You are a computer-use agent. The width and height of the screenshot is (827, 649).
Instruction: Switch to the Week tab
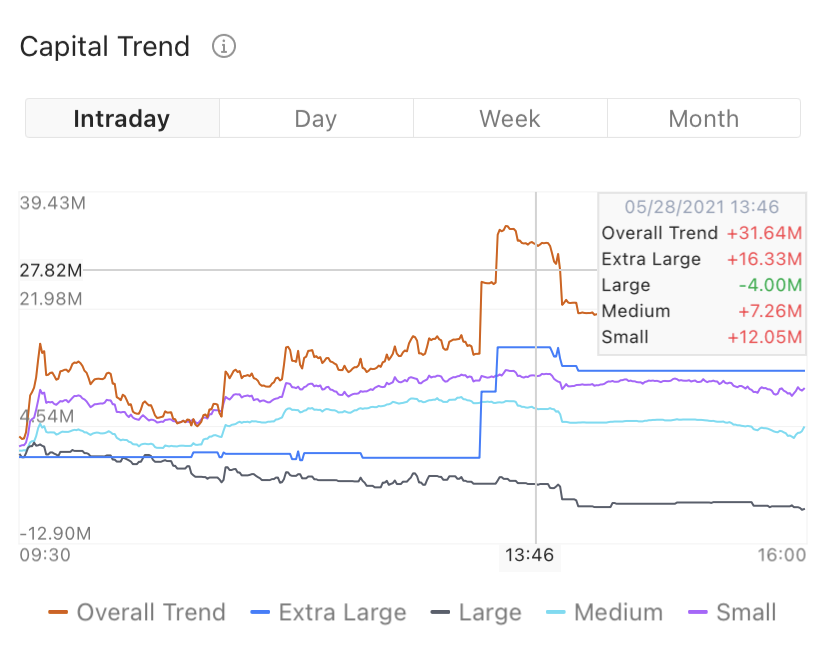510,118
